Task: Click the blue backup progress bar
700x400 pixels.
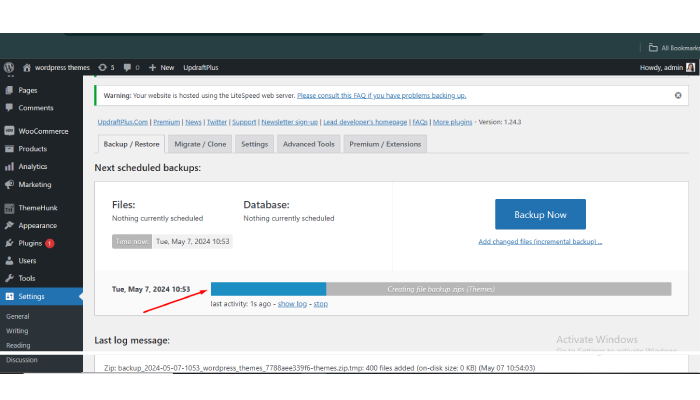Action: pyautogui.click(x=268, y=289)
